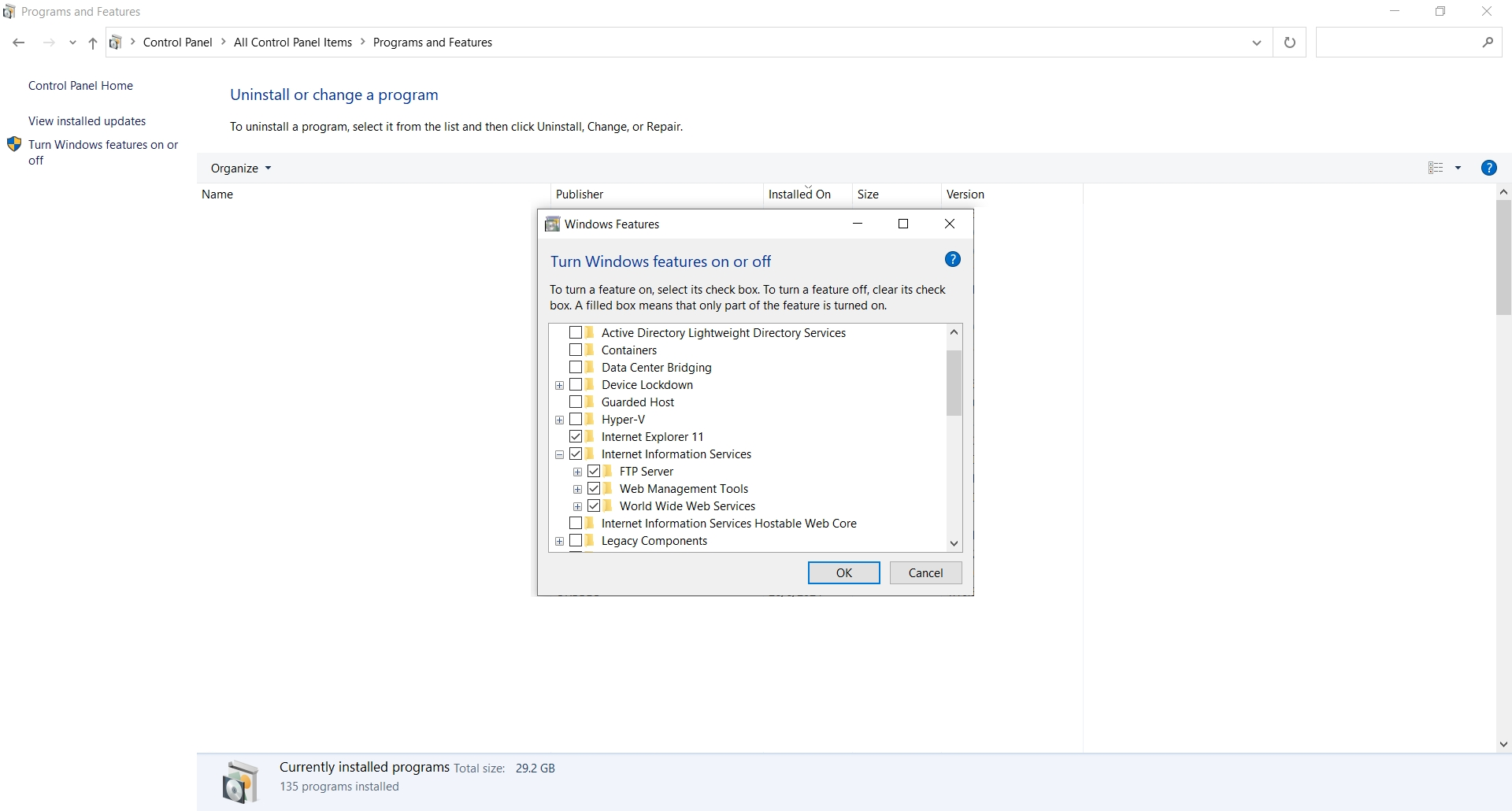This screenshot has height=811, width=1512.
Task: Open the view options dropdown arrow
Action: coord(1458,168)
